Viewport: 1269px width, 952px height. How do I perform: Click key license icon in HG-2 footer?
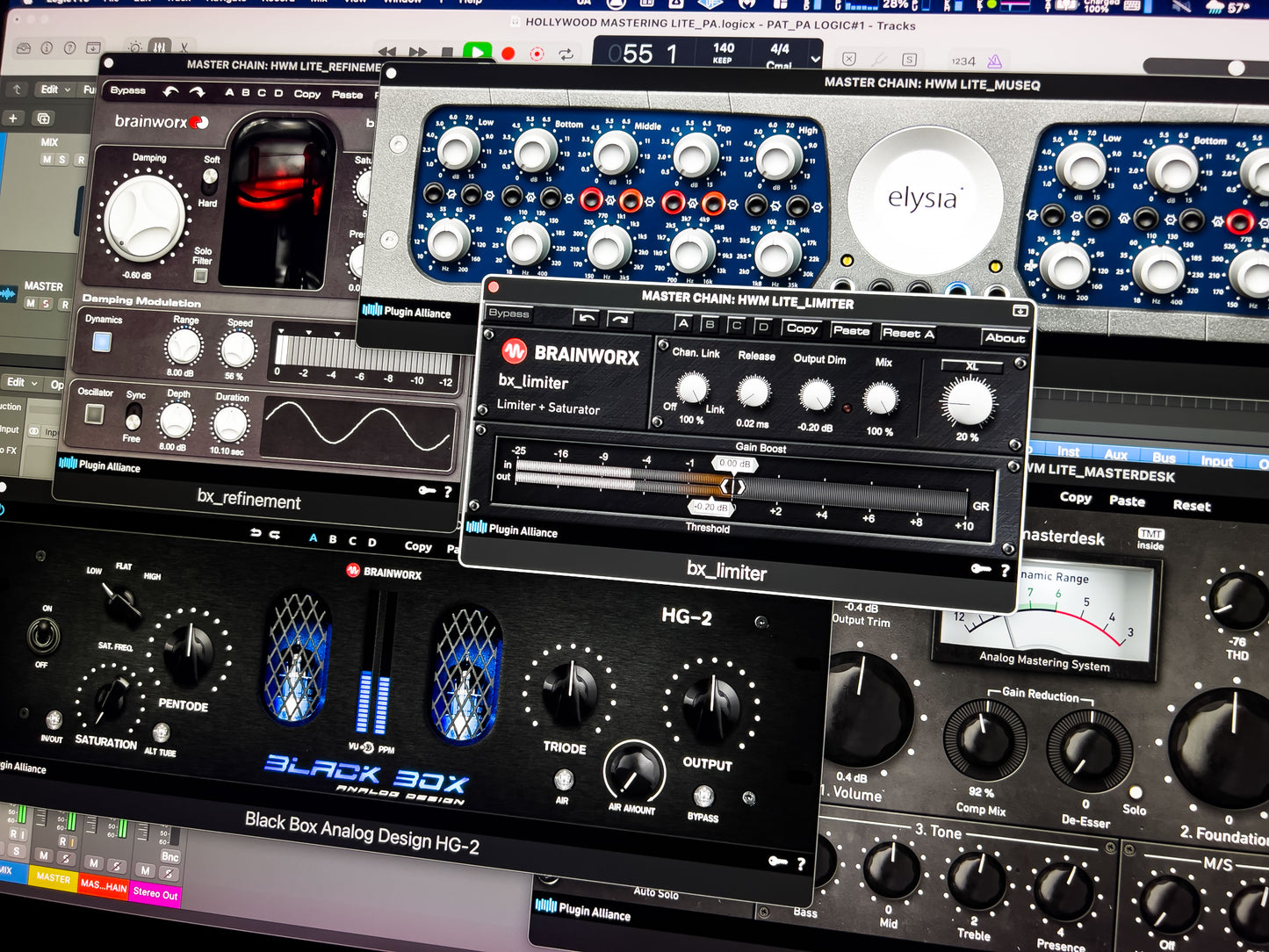(778, 862)
